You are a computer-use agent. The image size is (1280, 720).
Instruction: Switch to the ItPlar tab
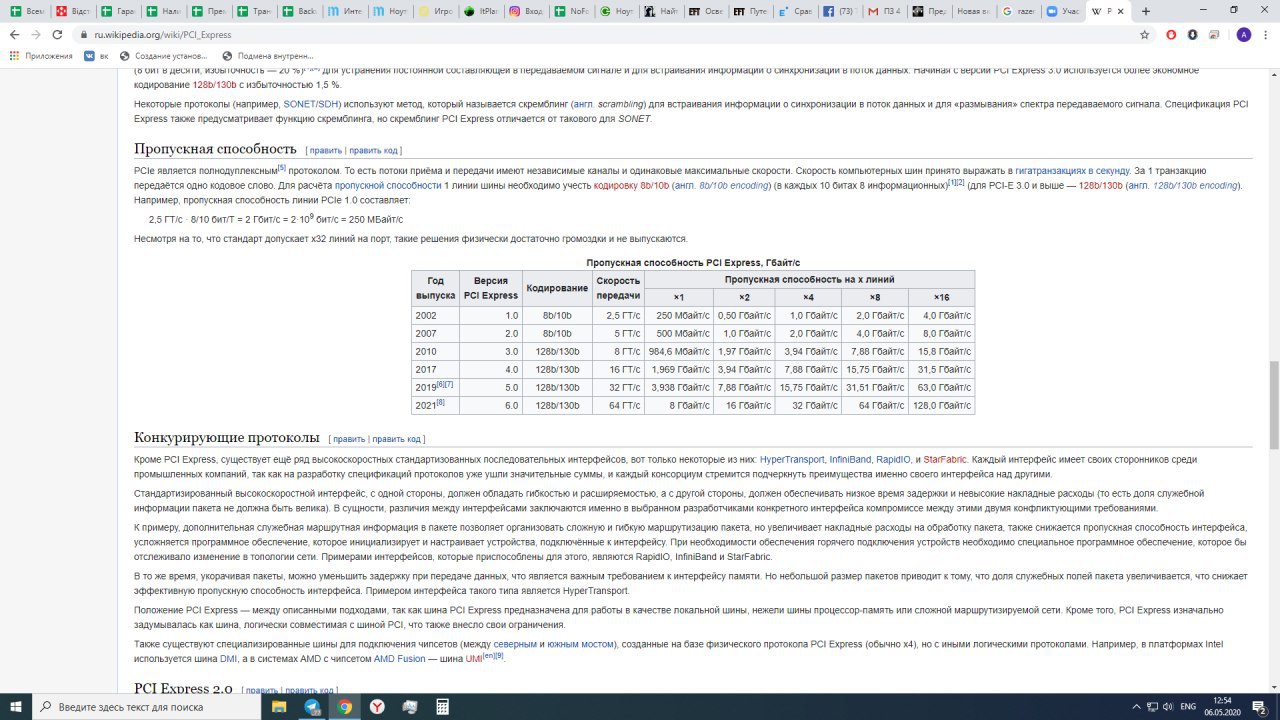pyautogui.click(x=481, y=11)
